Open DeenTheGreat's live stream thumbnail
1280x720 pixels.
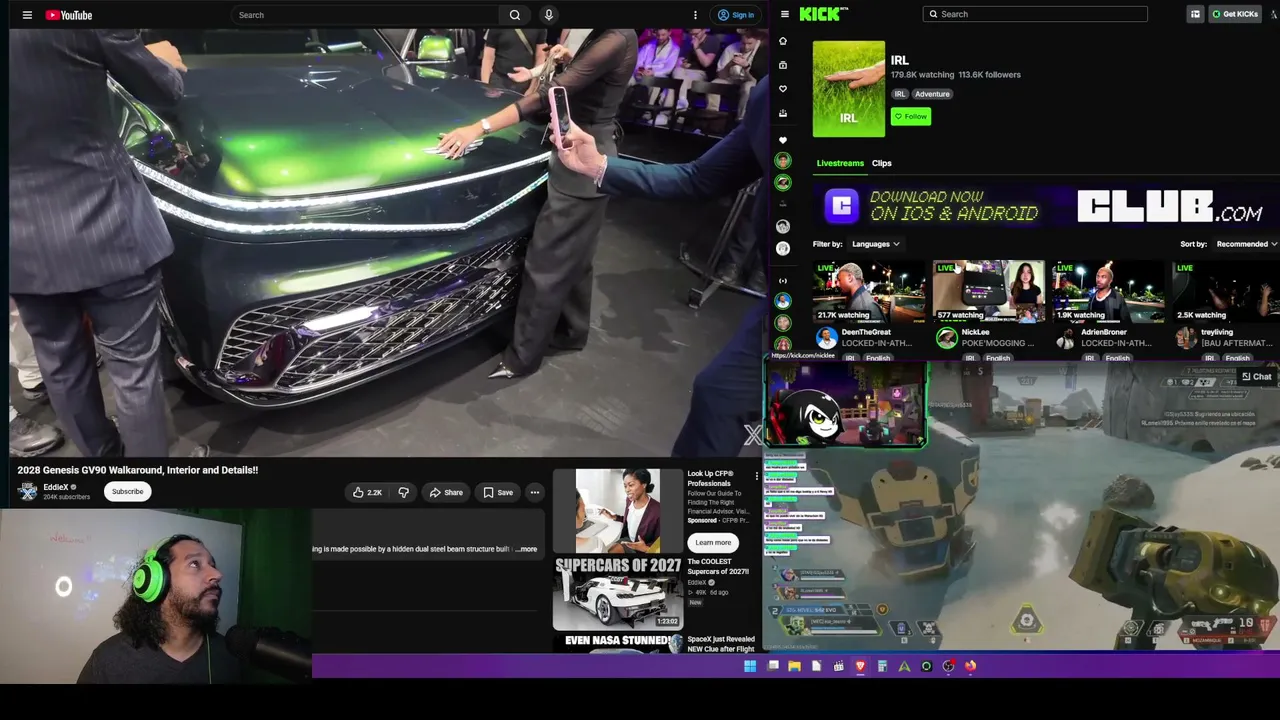coord(869,291)
